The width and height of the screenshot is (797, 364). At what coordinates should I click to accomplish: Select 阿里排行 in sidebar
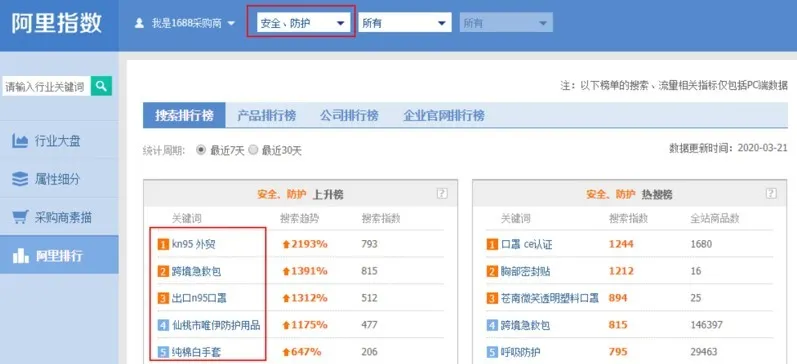59,255
